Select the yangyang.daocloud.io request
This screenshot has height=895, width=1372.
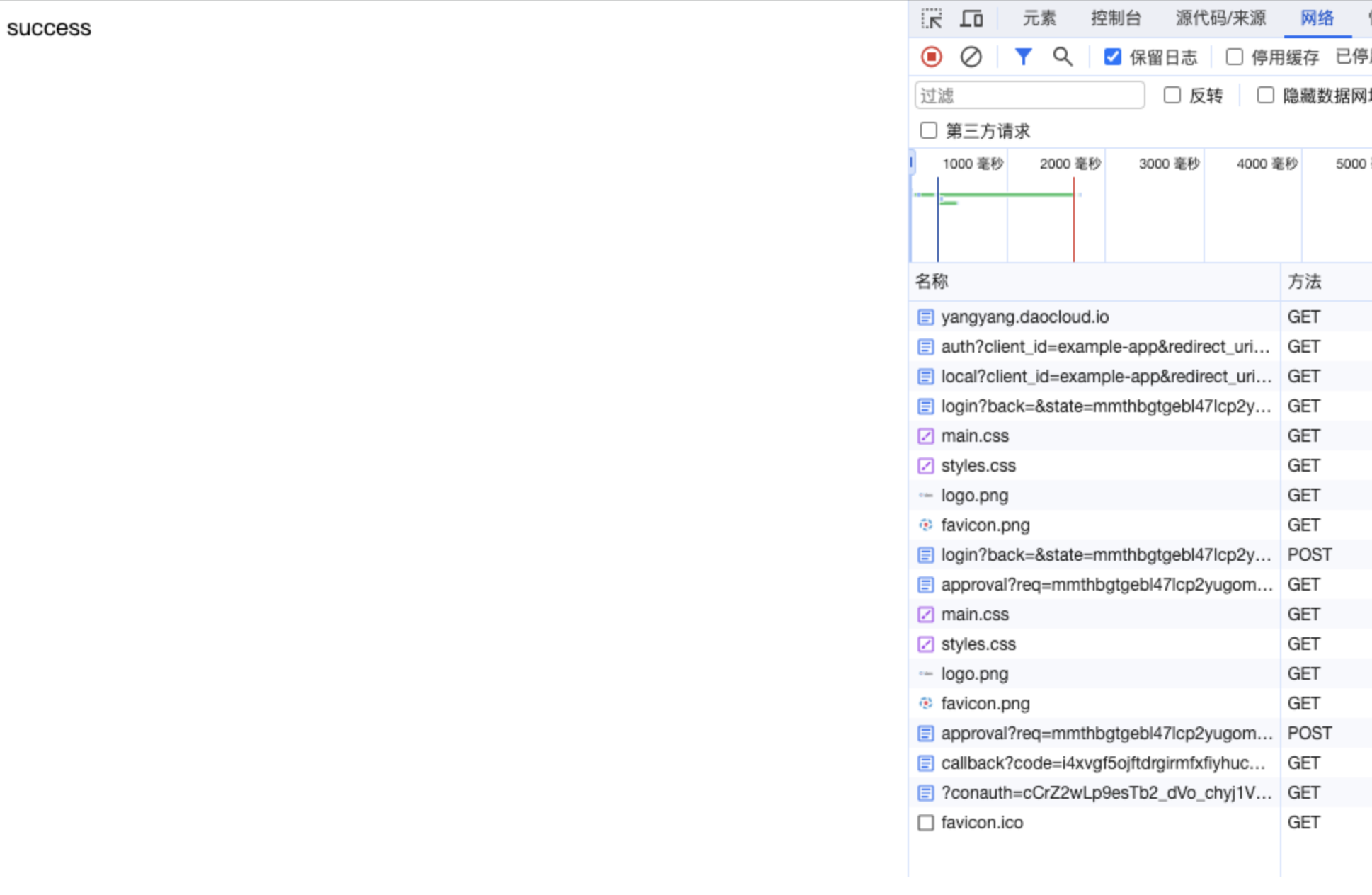(x=1024, y=317)
